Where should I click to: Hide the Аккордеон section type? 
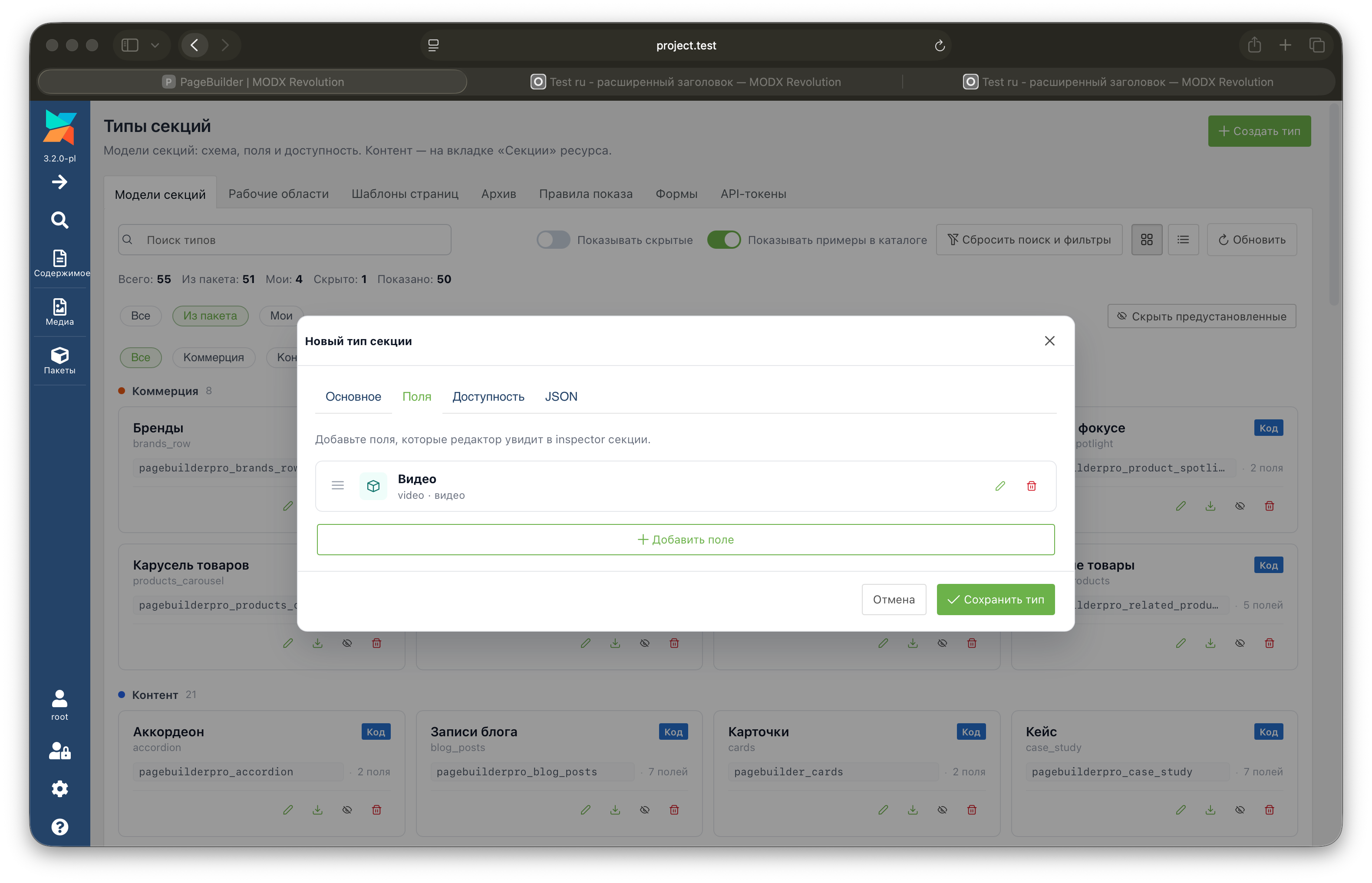click(347, 810)
